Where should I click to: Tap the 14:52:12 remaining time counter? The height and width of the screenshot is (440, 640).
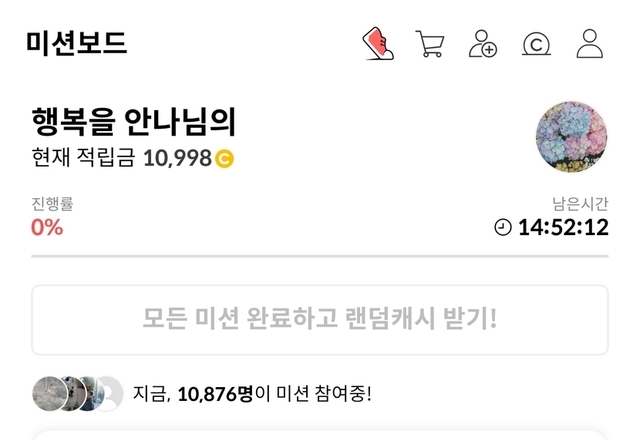(x=563, y=227)
